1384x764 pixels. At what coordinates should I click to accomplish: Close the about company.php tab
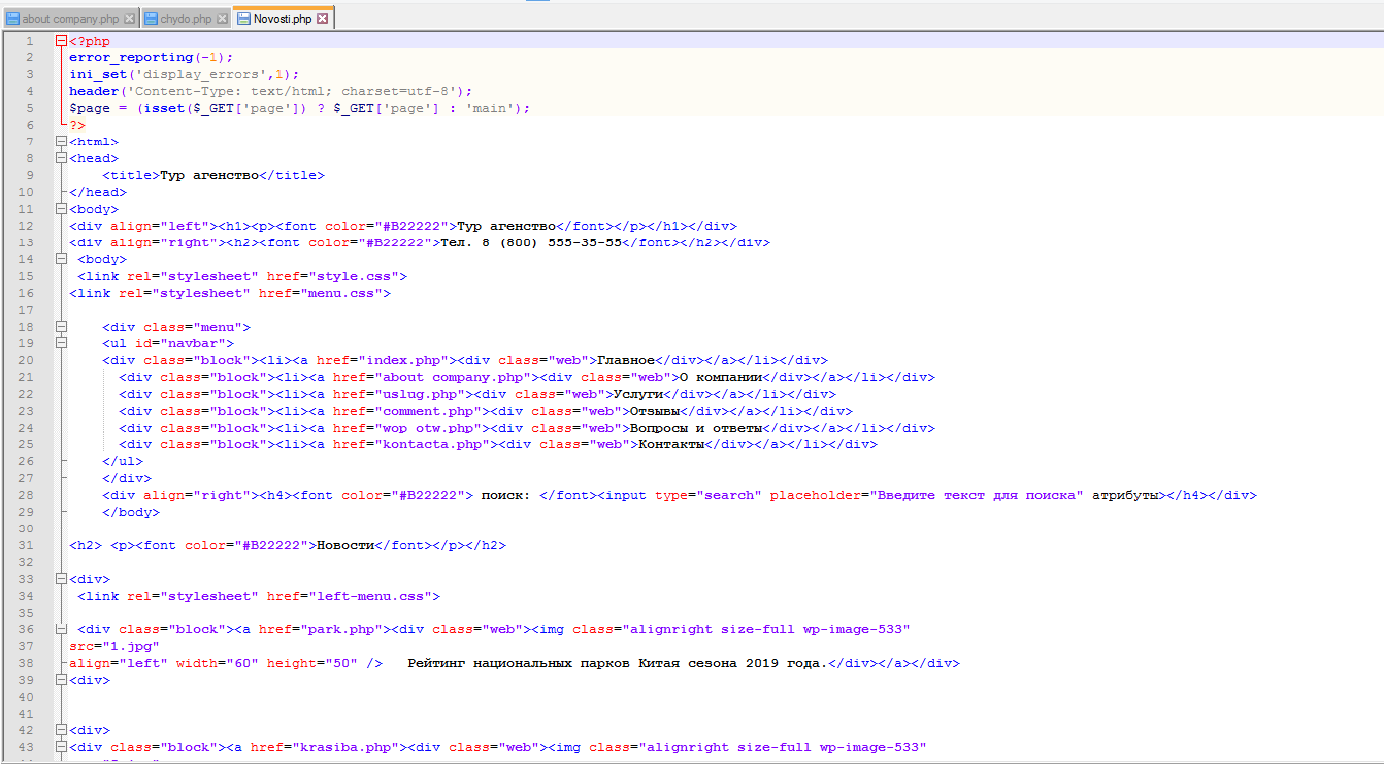[130, 19]
